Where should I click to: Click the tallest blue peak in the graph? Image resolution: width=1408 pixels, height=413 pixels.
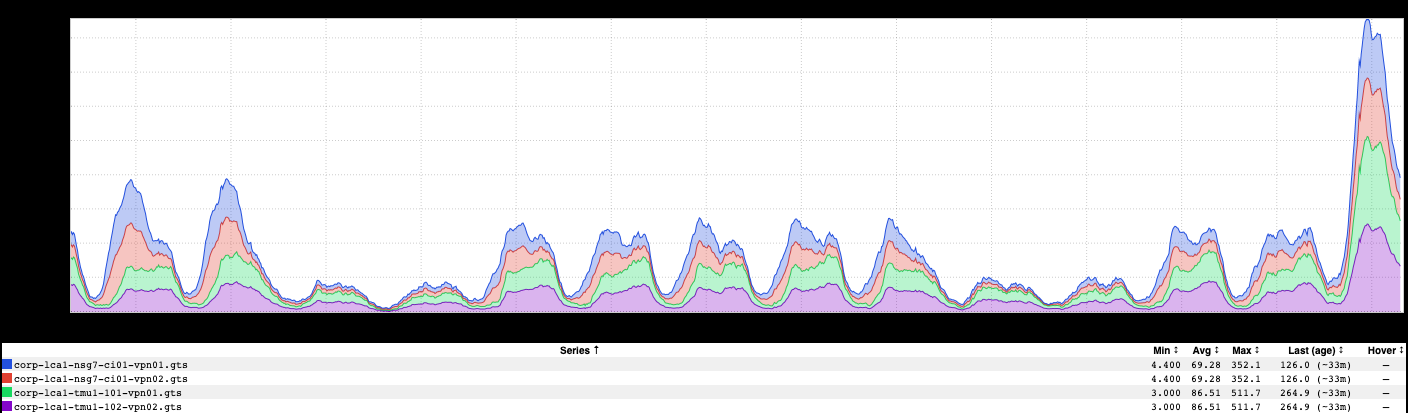click(1367, 22)
